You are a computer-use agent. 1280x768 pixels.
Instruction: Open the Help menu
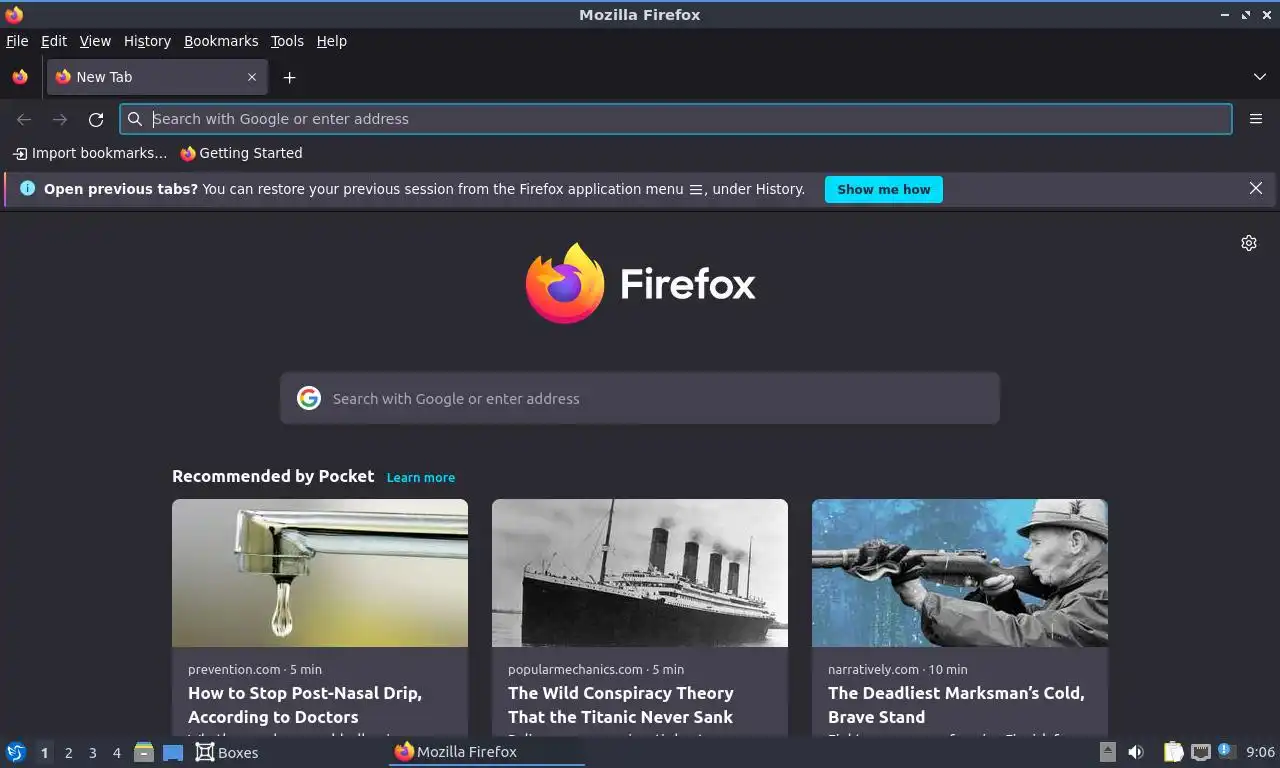[331, 41]
